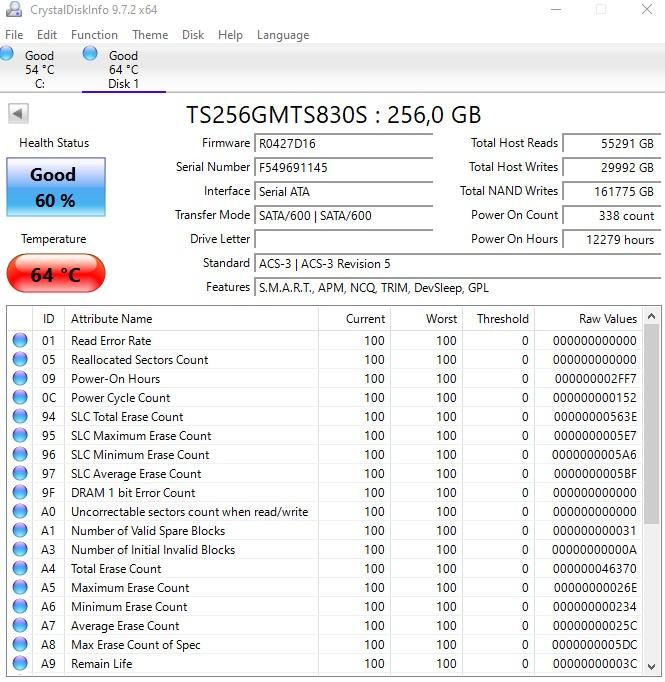Open the File menu

click(x=14, y=35)
